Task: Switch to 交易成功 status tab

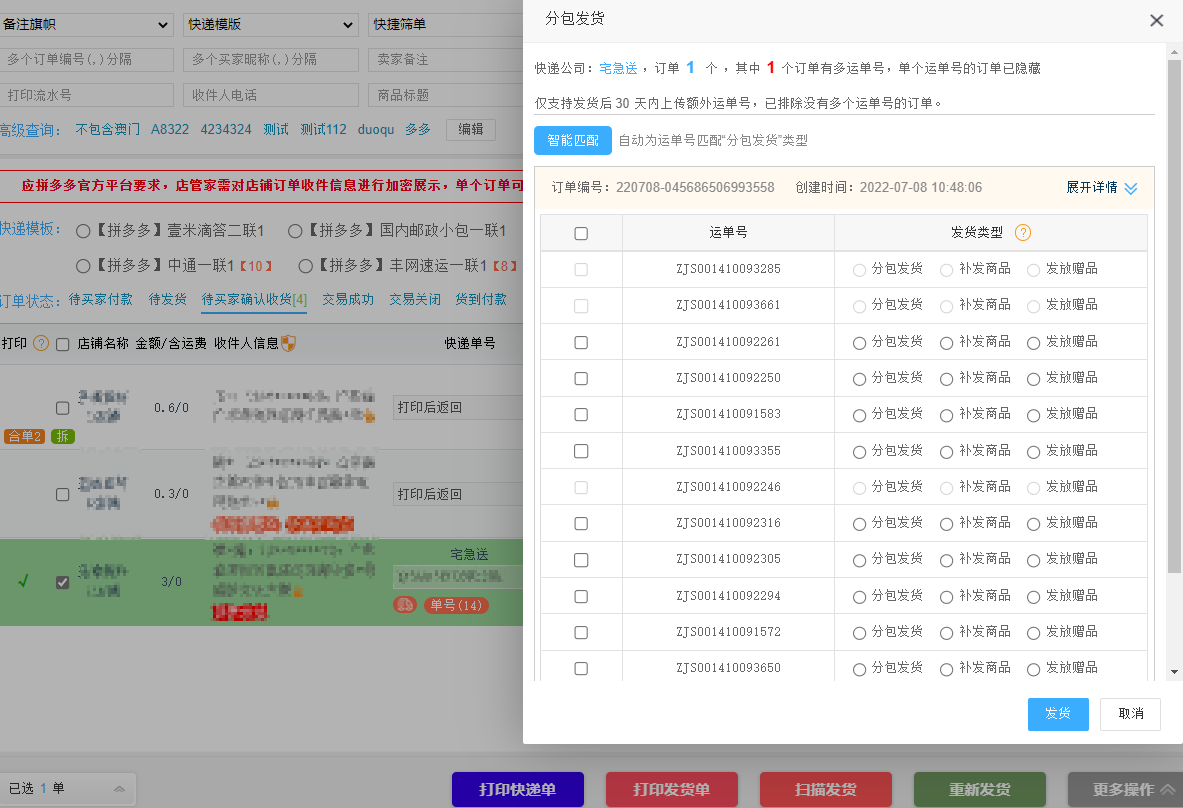Action: pos(348,300)
